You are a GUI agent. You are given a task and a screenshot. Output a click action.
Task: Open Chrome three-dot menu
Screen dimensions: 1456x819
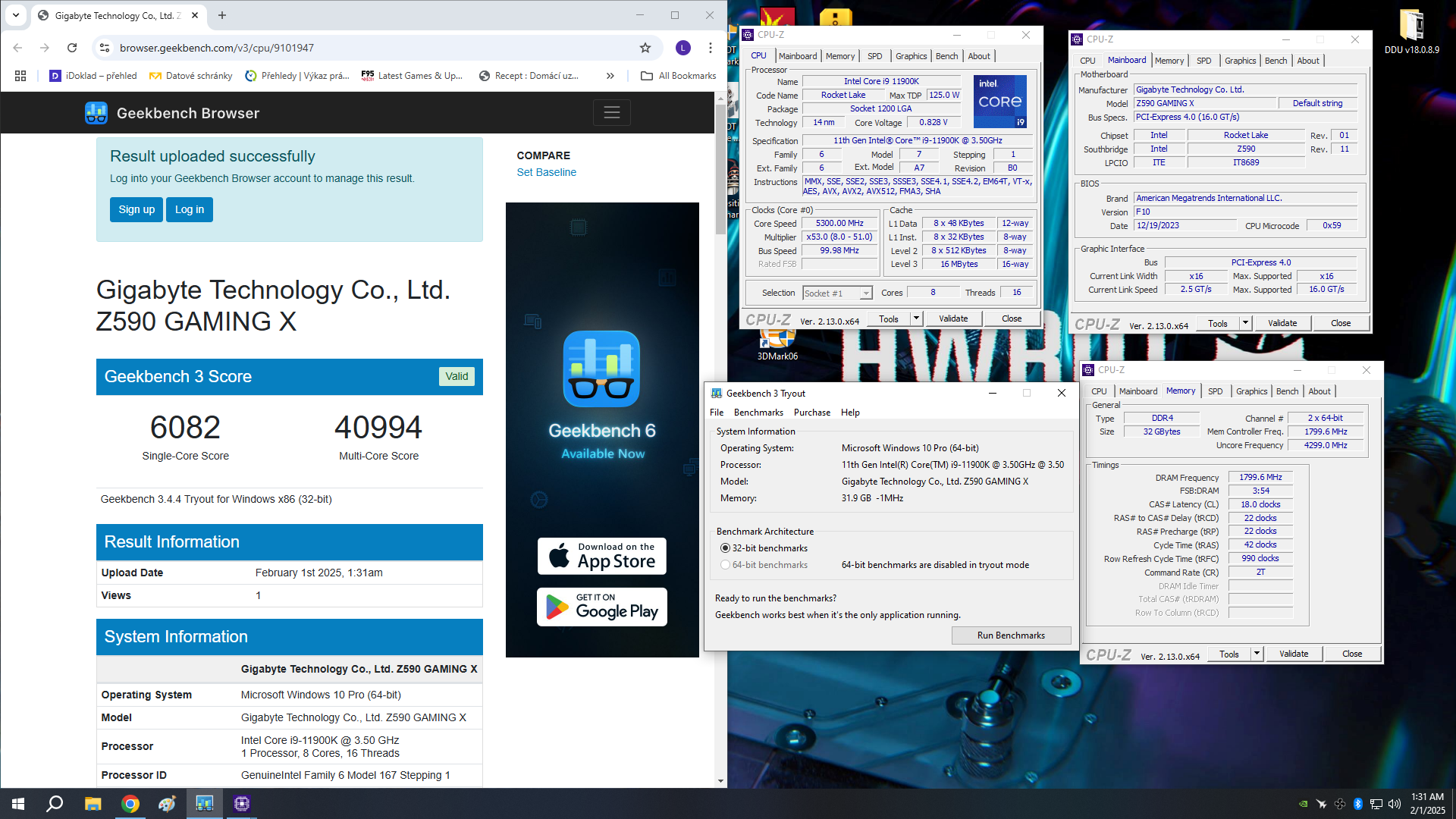(711, 48)
